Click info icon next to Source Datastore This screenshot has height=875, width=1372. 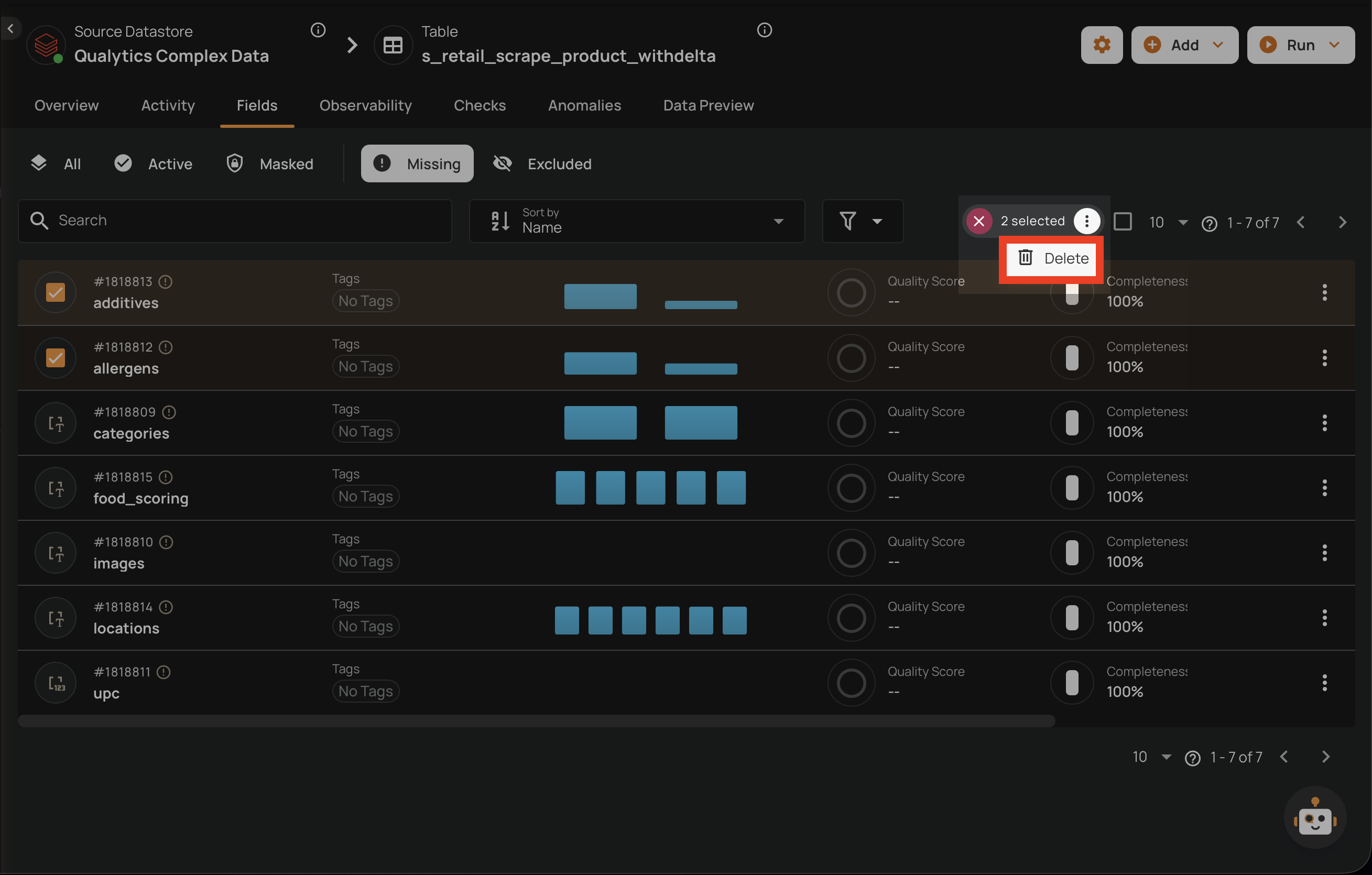click(318, 30)
